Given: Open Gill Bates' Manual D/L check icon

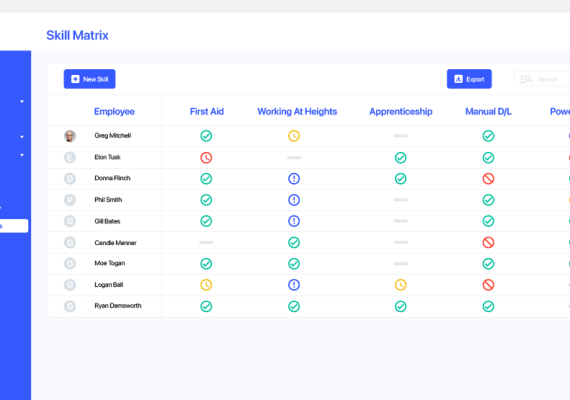Looking at the screenshot, I should (x=488, y=221).
